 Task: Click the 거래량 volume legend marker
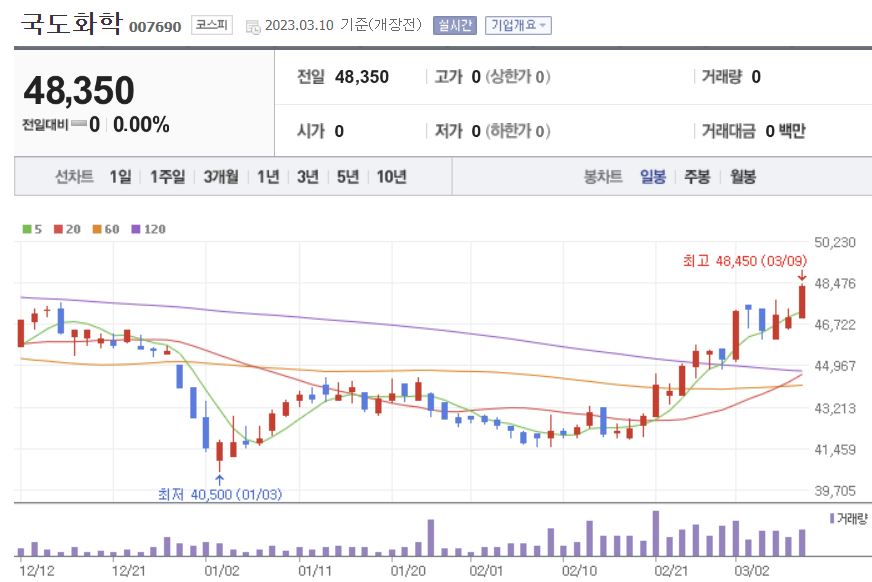pyautogui.click(x=832, y=519)
